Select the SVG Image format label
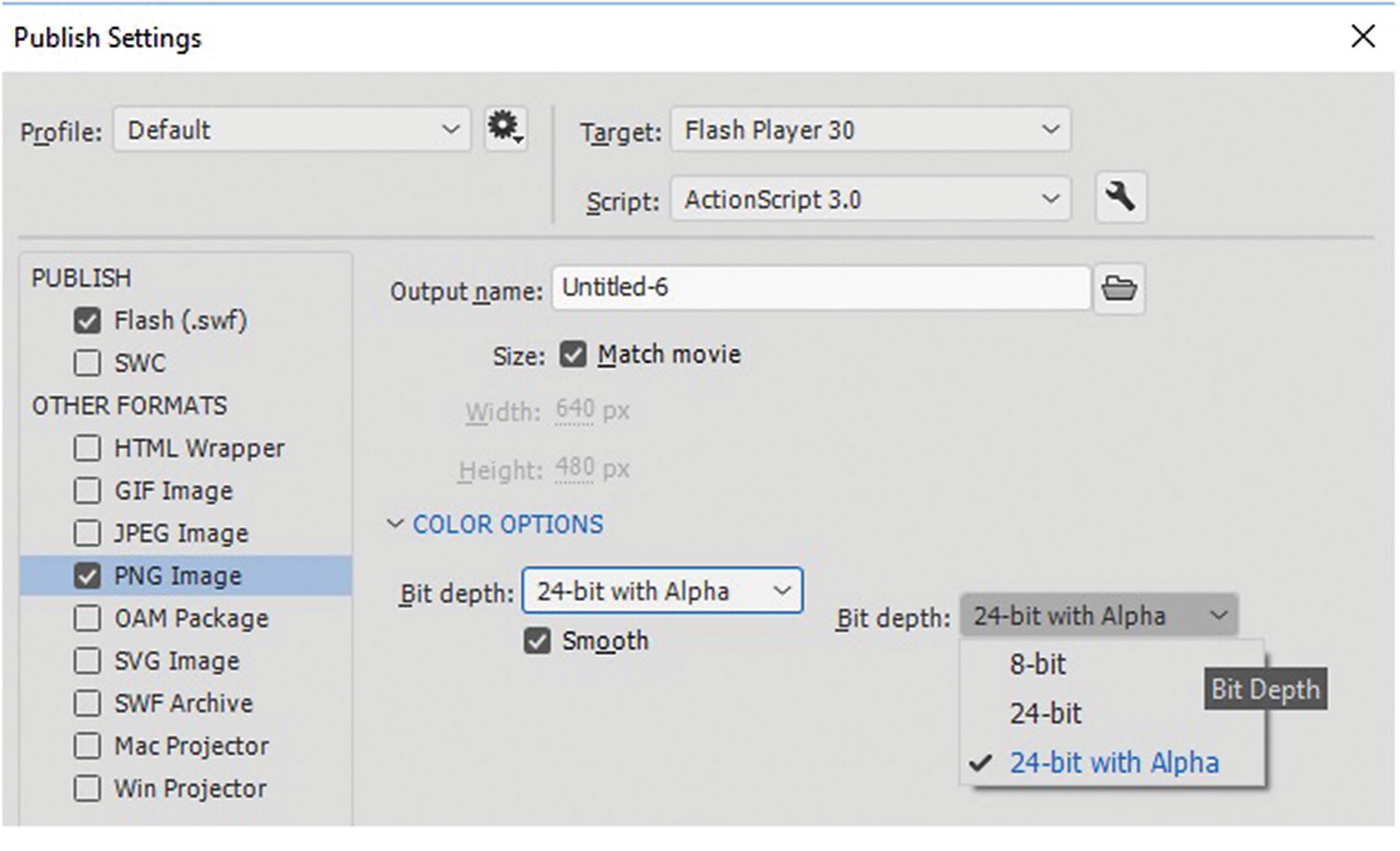This screenshot has width=1400, height=851. 177,661
